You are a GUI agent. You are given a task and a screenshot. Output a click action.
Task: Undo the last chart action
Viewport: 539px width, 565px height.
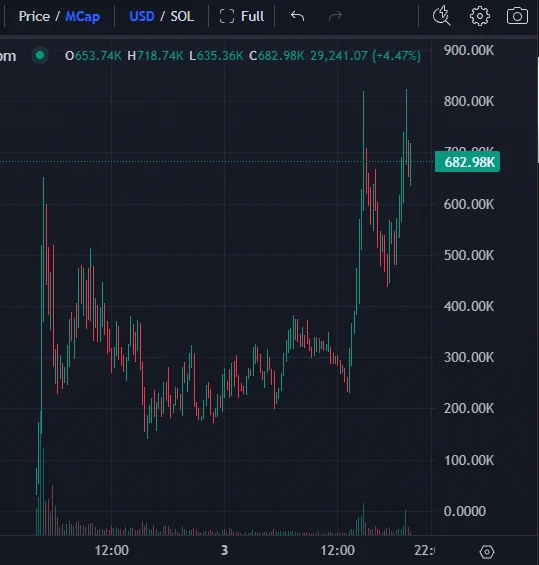point(297,16)
